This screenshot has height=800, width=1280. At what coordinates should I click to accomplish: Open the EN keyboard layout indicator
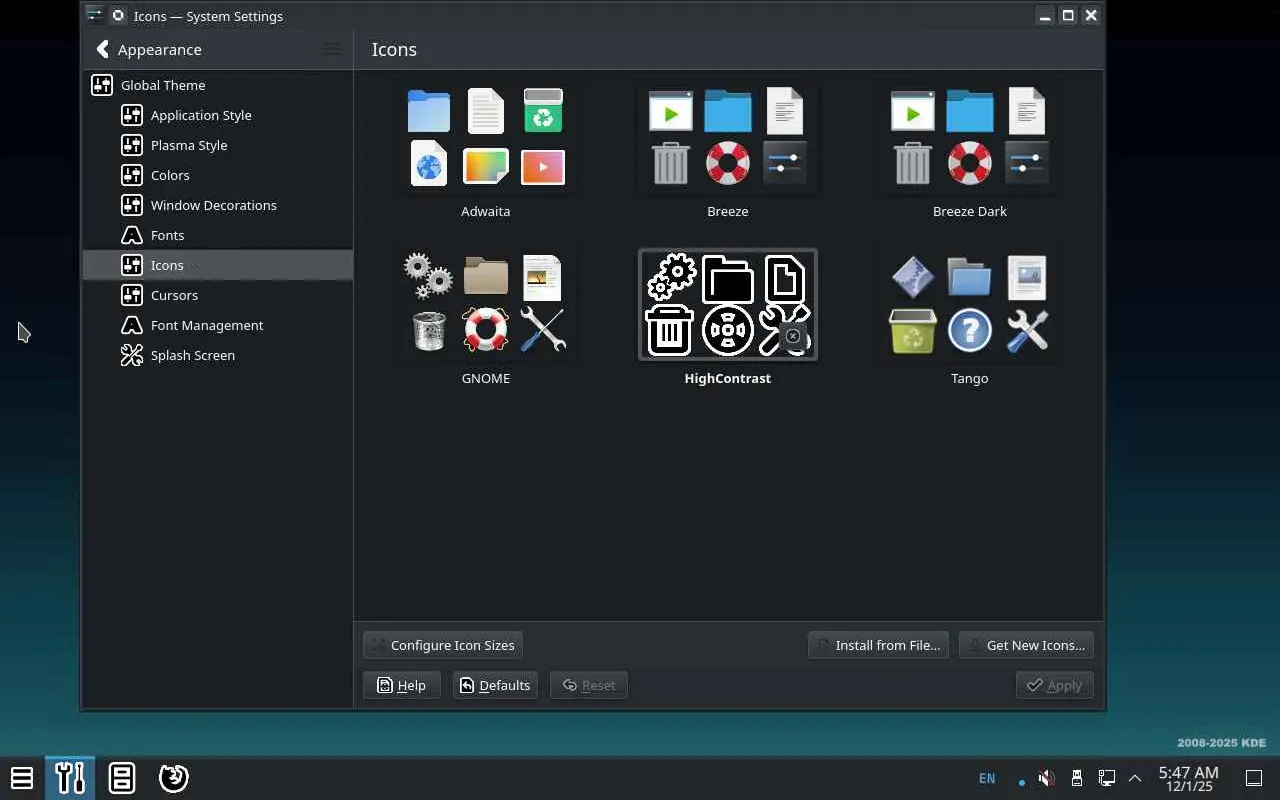(987, 778)
